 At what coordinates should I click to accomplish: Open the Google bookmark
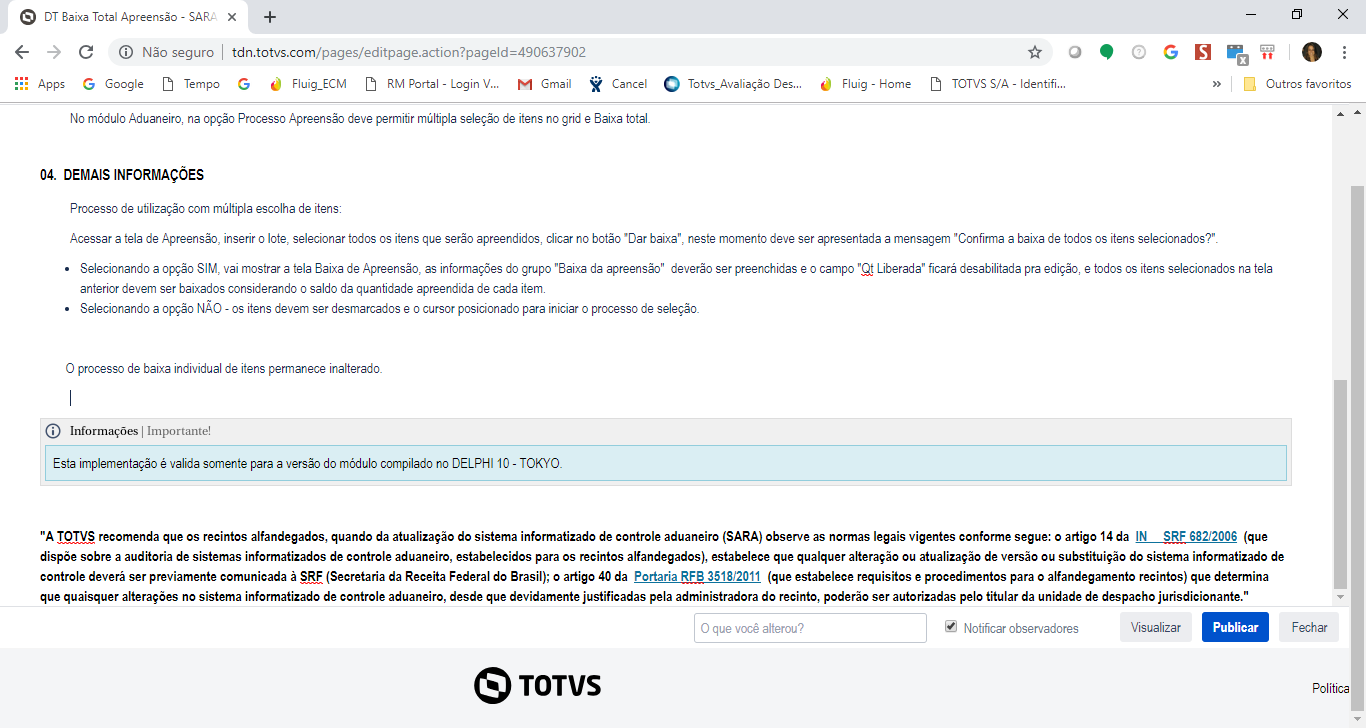click(113, 84)
